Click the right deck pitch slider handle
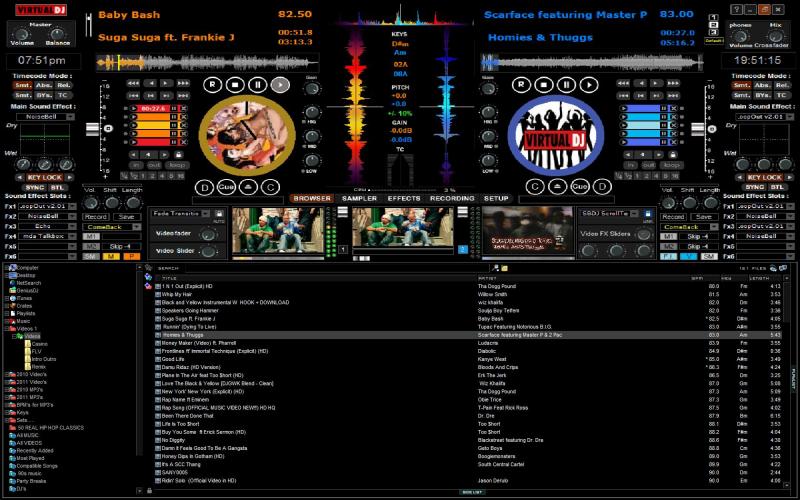800x500 pixels. point(698,129)
